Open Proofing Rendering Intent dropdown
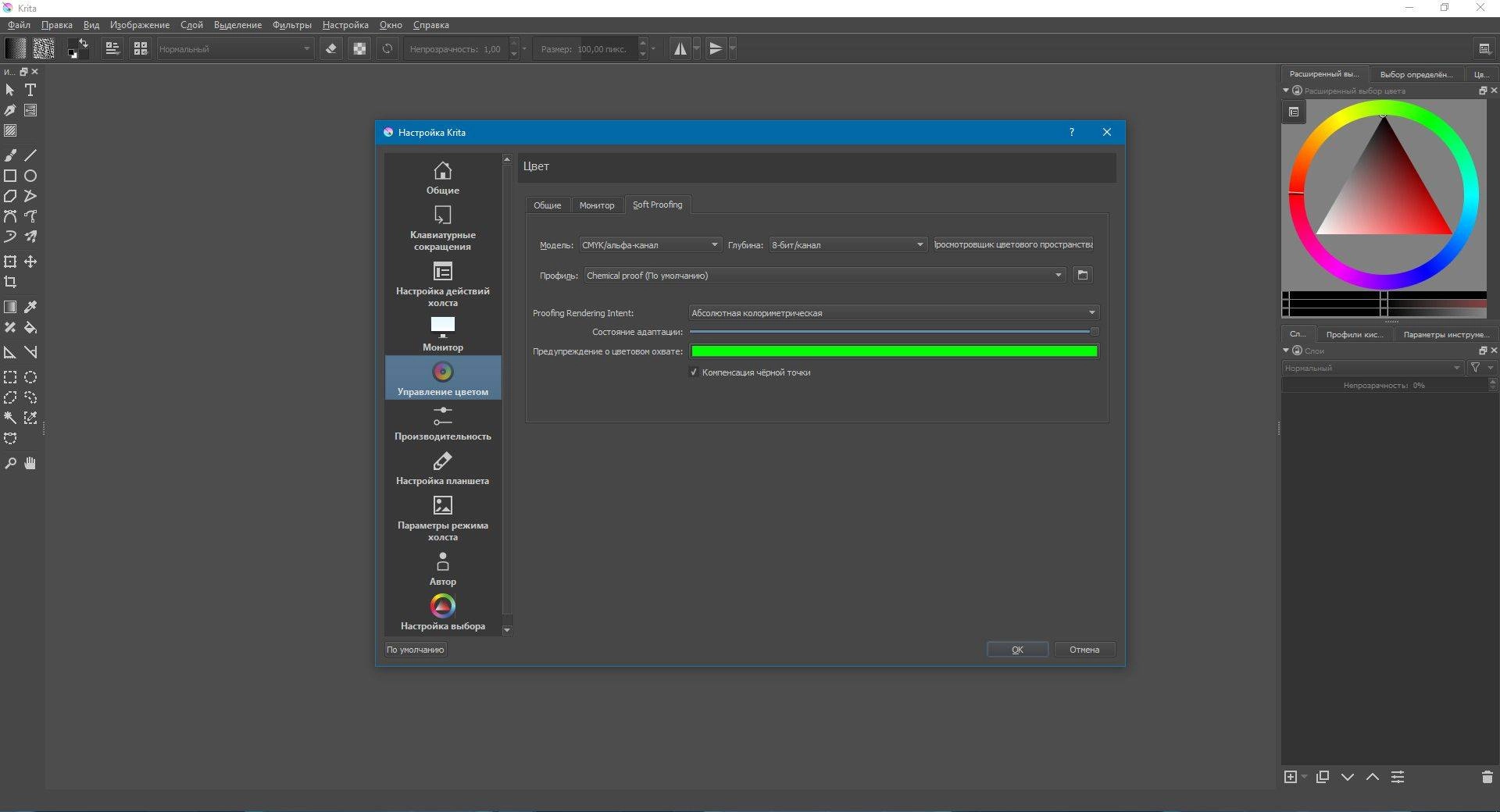Screen dimensions: 1500x812 [x=894, y=313]
